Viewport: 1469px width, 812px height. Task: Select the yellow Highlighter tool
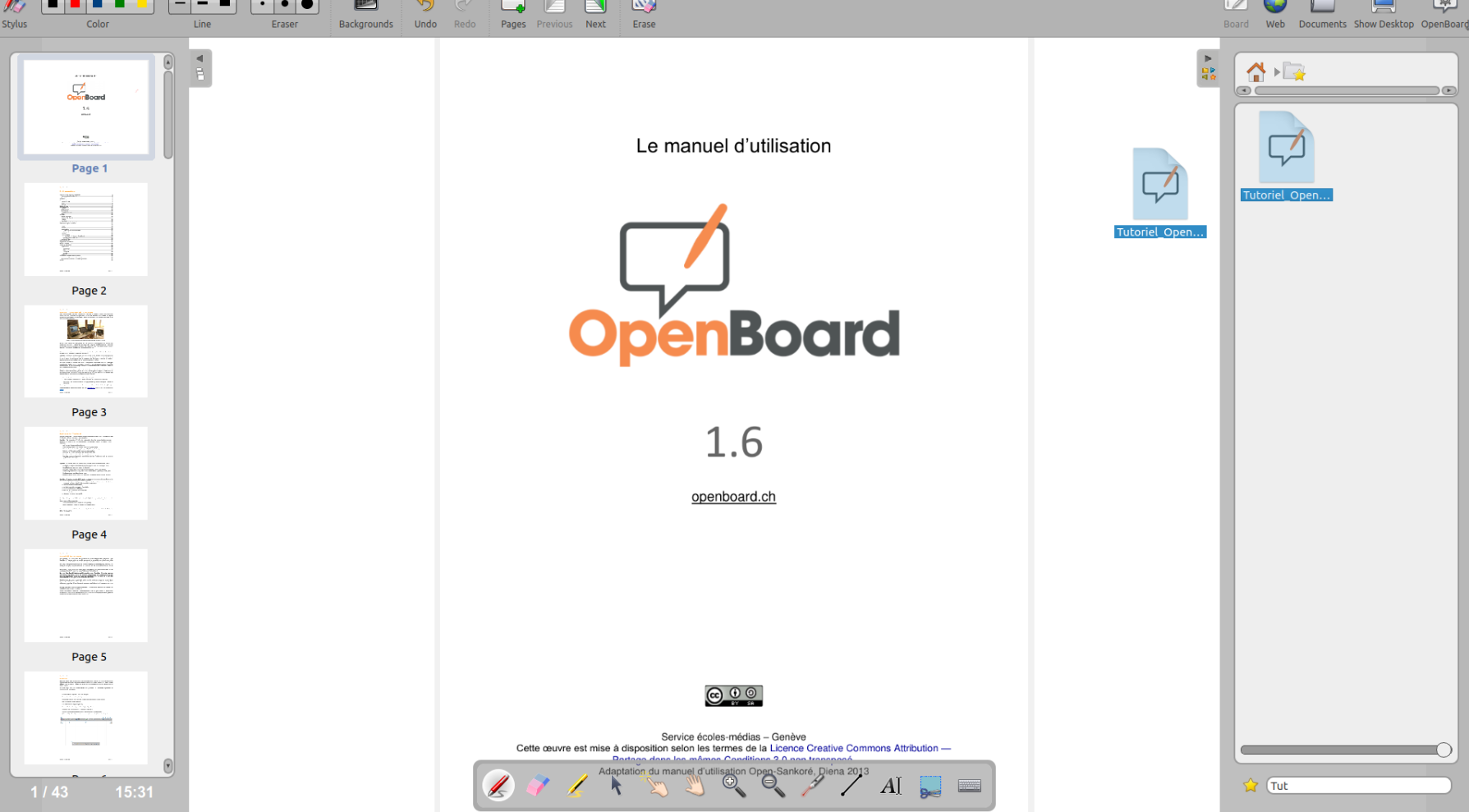(577, 786)
